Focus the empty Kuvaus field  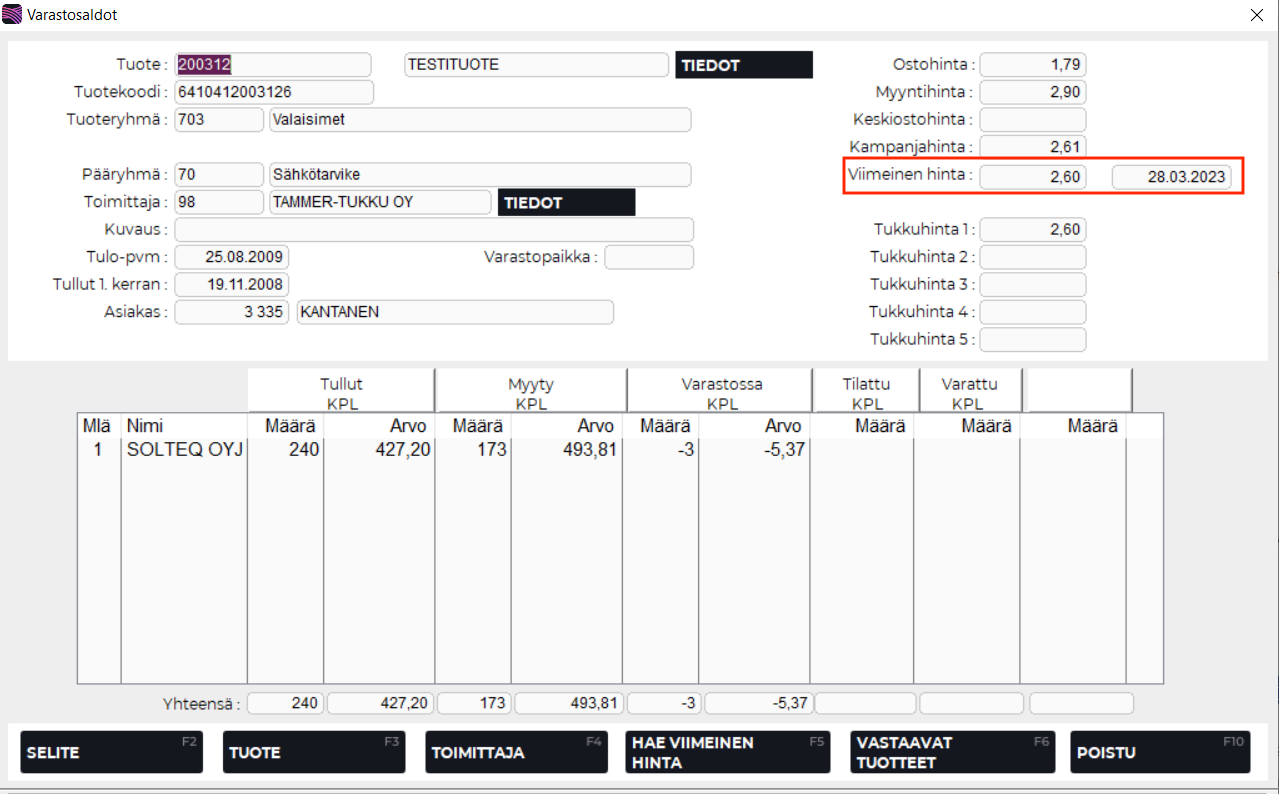(x=433, y=230)
